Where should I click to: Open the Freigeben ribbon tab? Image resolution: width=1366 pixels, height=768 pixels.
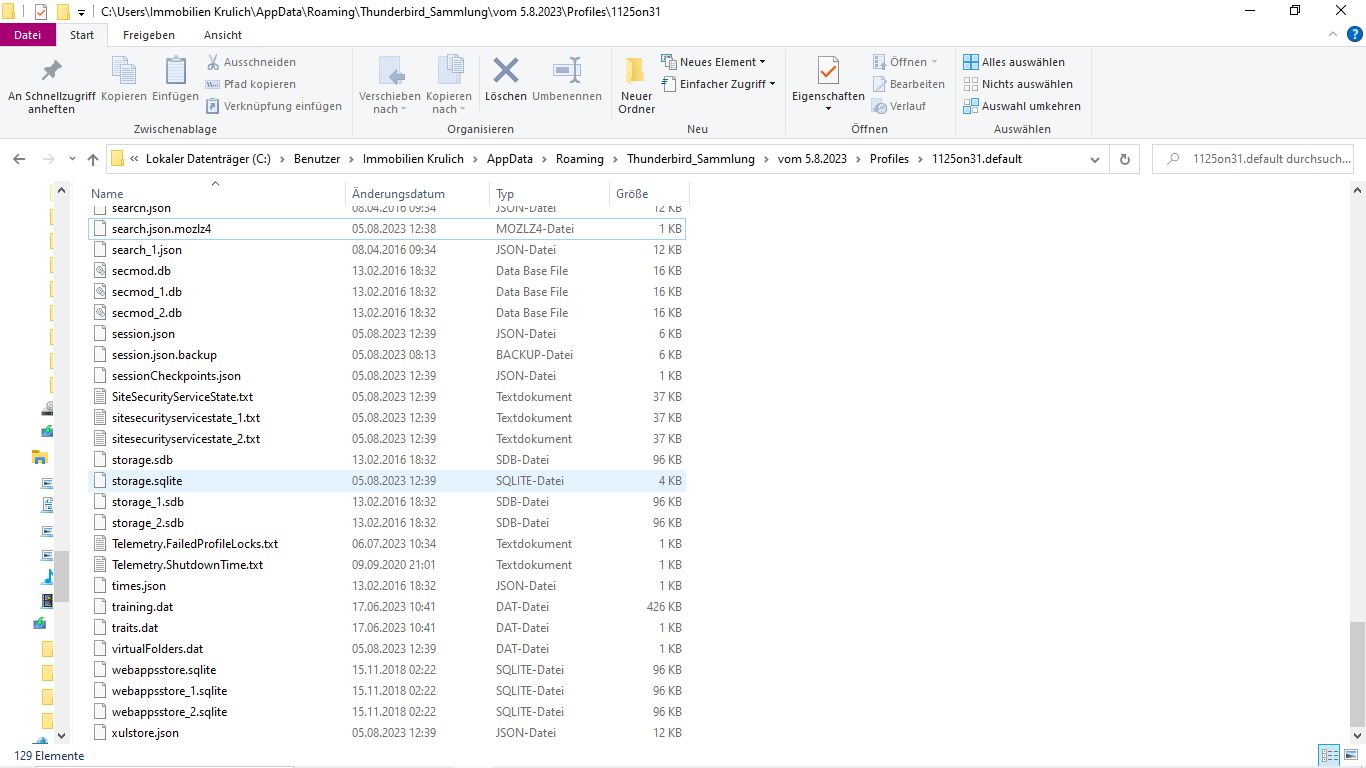click(x=148, y=35)
